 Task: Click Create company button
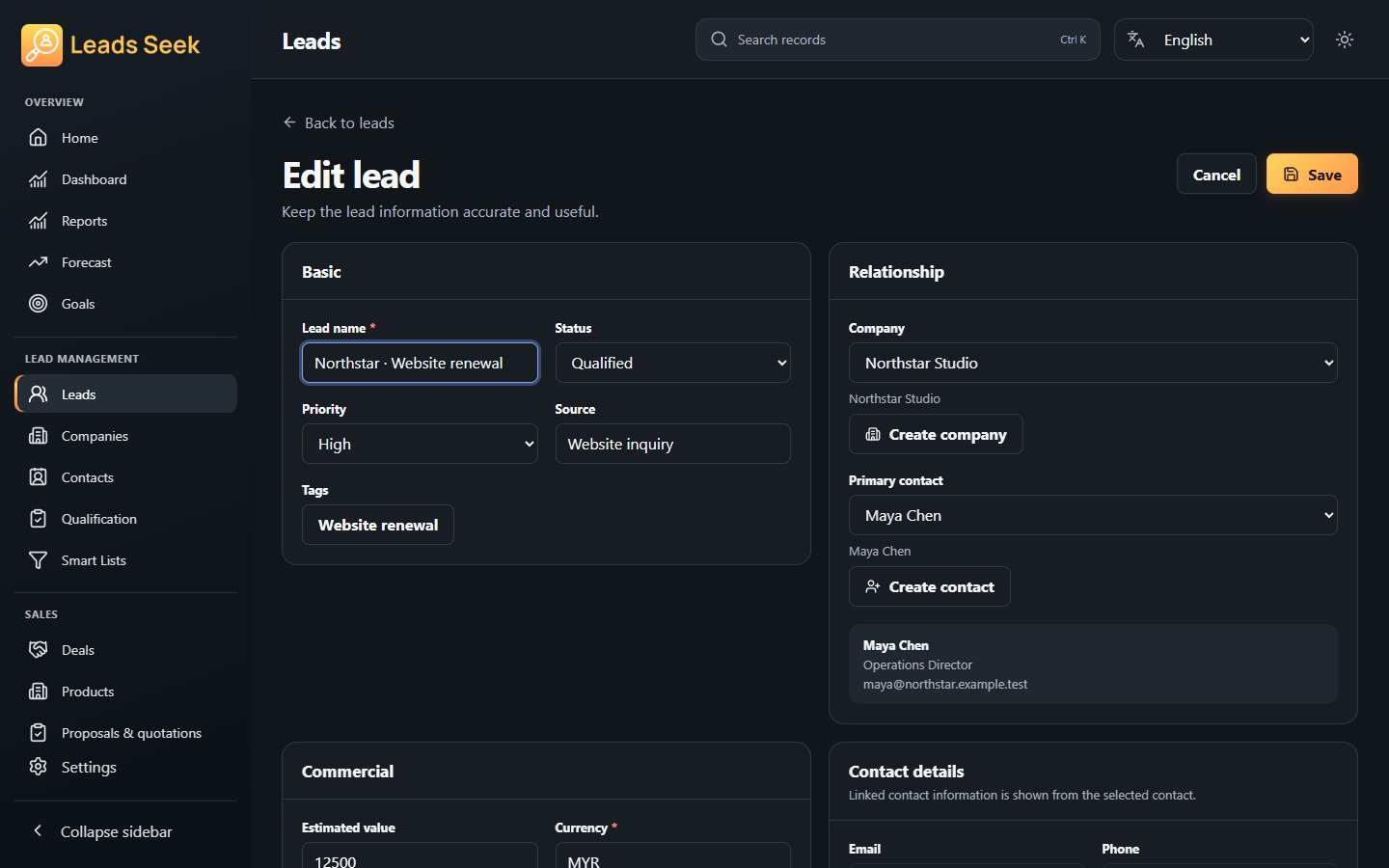(x=936, y=434)
